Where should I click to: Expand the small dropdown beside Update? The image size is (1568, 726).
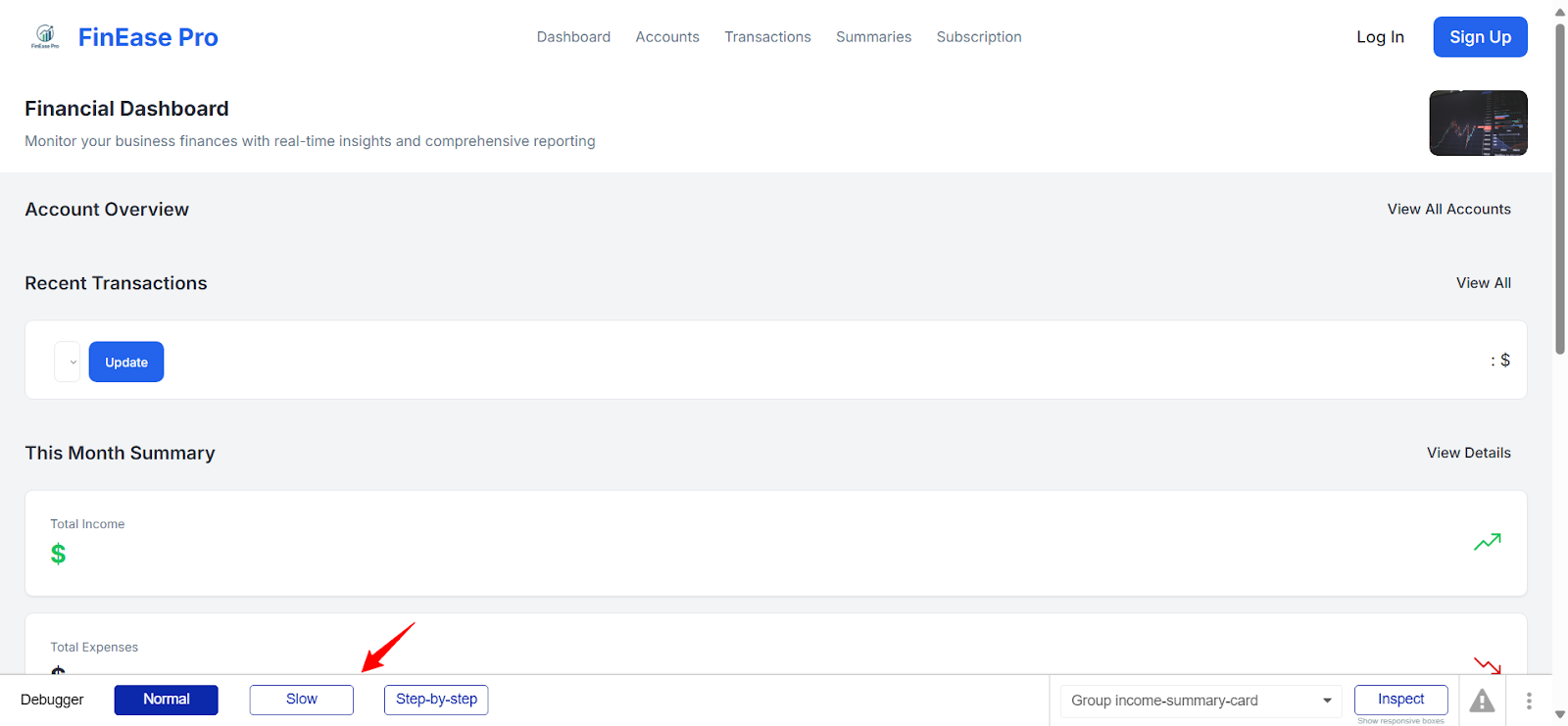click(68, 362)
